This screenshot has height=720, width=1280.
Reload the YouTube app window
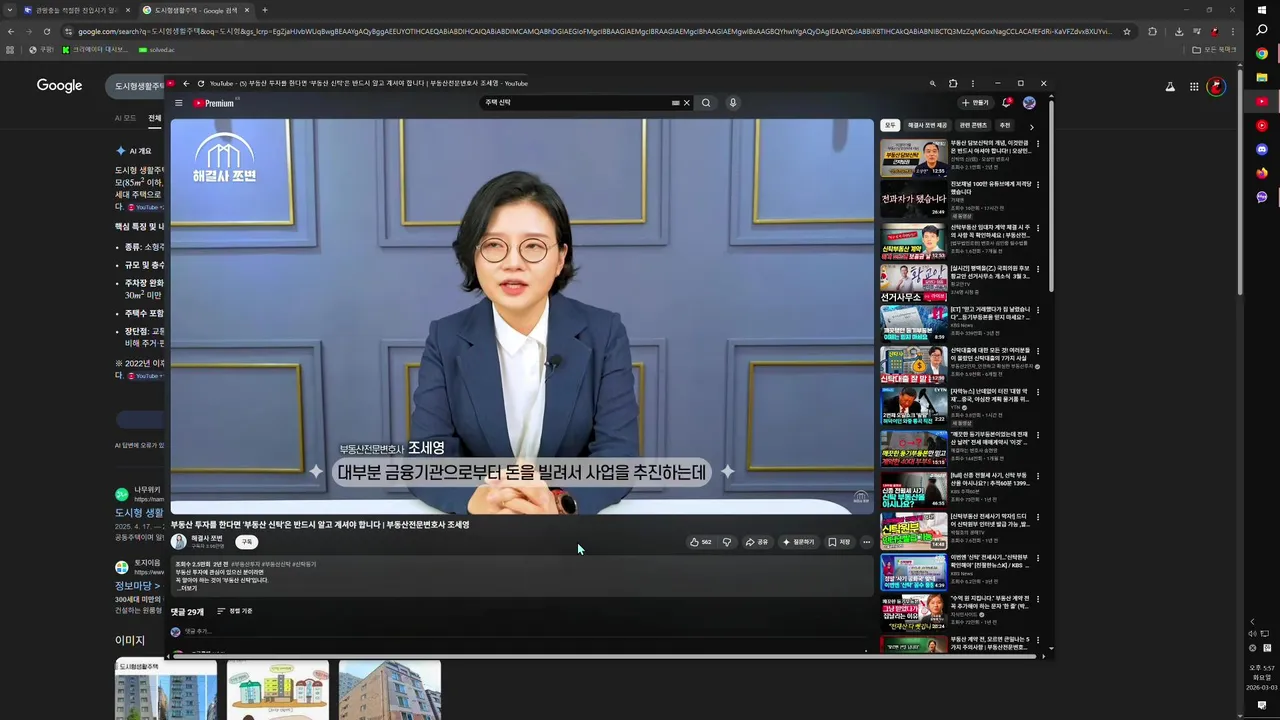pos(201,83)
